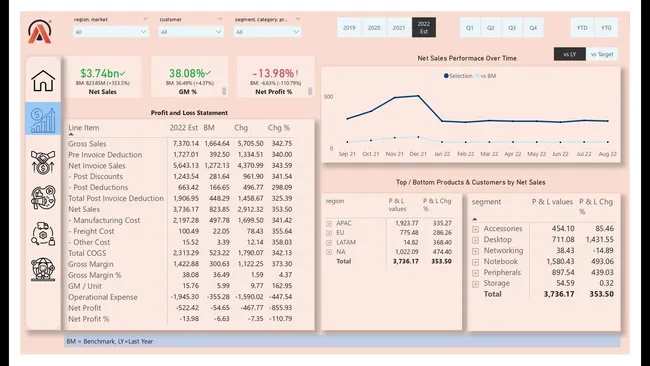Click the Dec 21 point on Selection line
This screenshot has width=650, height=366.
(418, 96)
